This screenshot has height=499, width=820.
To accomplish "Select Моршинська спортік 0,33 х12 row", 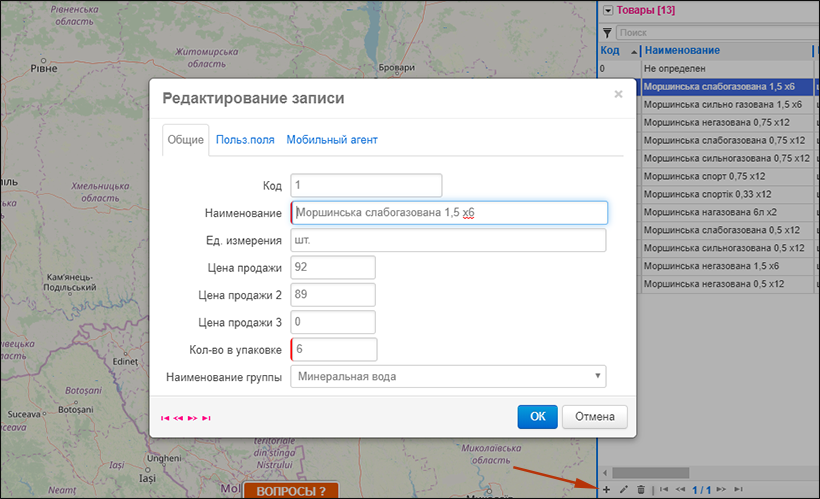I will coord(727,194).
